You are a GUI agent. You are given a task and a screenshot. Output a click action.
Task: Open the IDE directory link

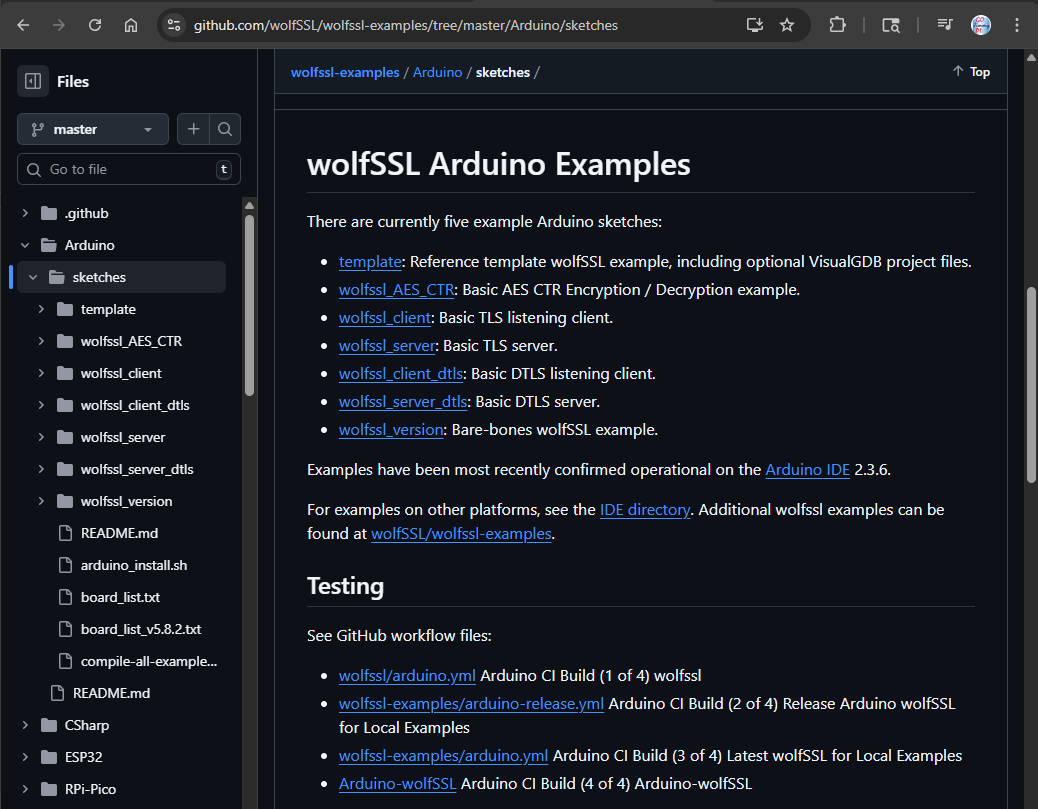point(645,510)
